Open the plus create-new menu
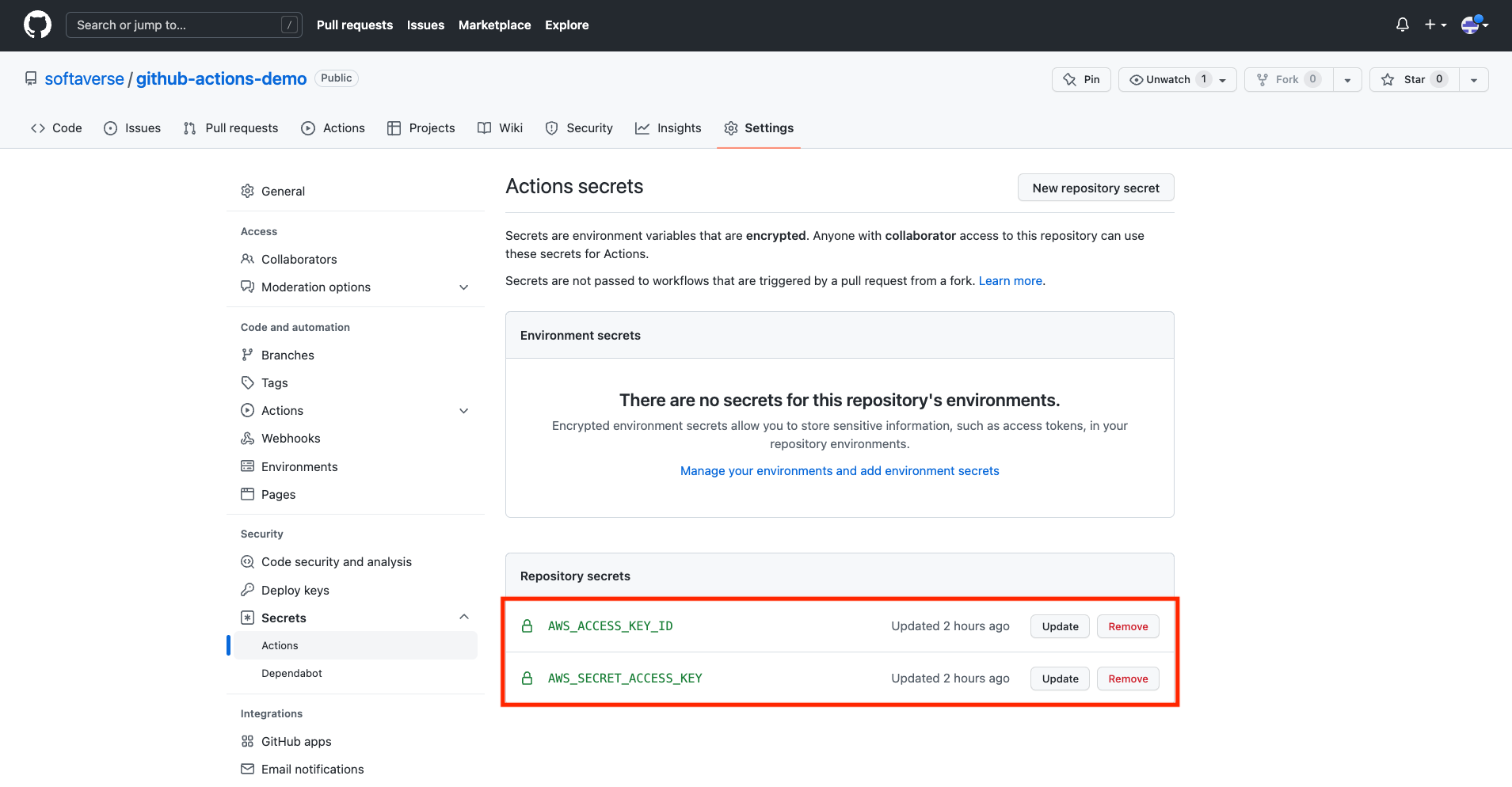The height and width of the screenshot is (787, 1512). click(1435, 25)
